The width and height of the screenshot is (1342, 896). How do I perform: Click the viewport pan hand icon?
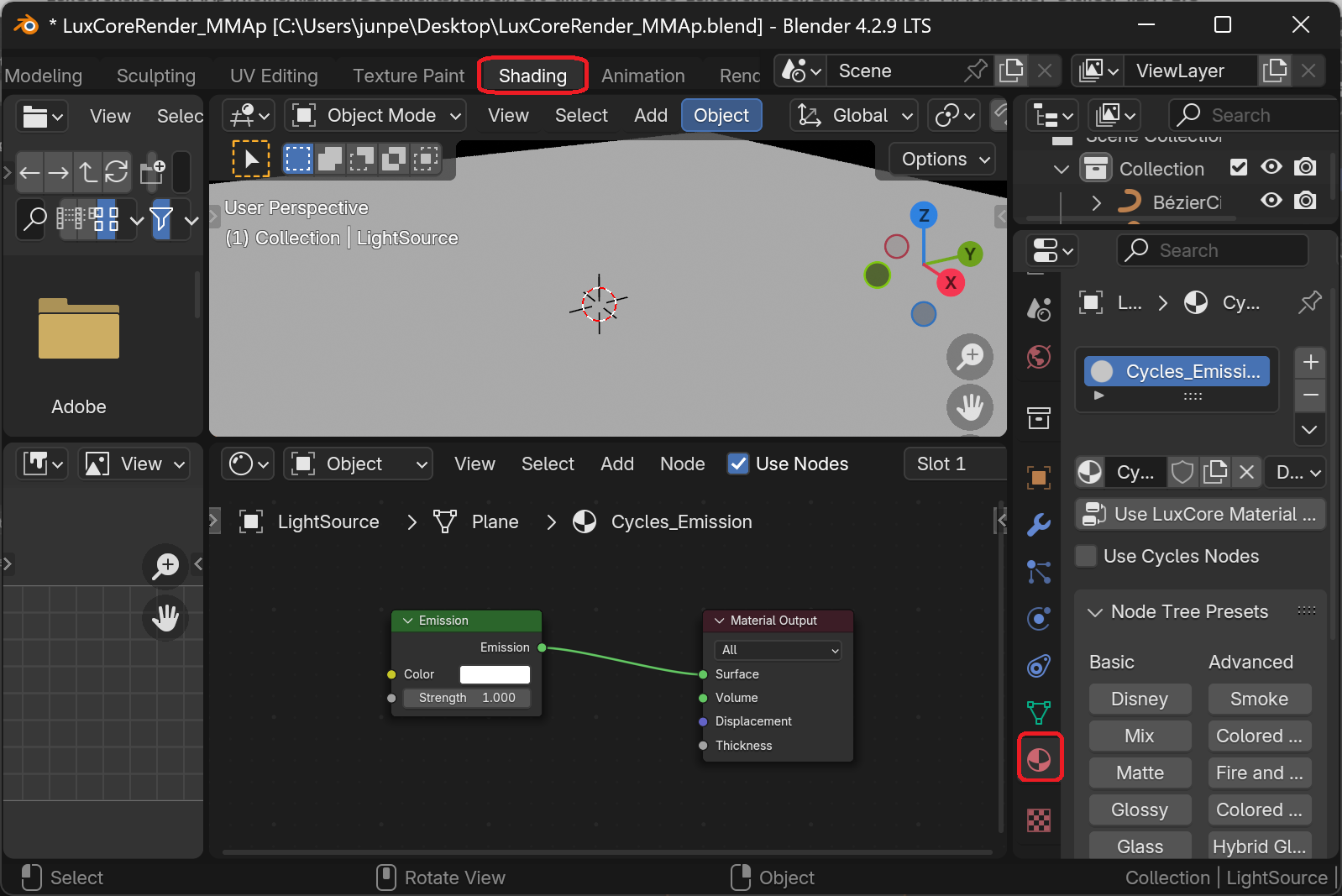coord(970,407)
